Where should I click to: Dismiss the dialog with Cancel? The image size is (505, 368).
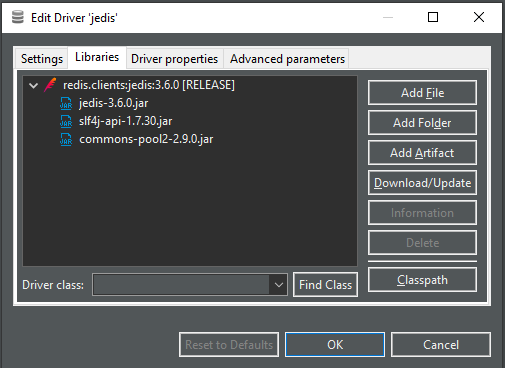[441, 345]
